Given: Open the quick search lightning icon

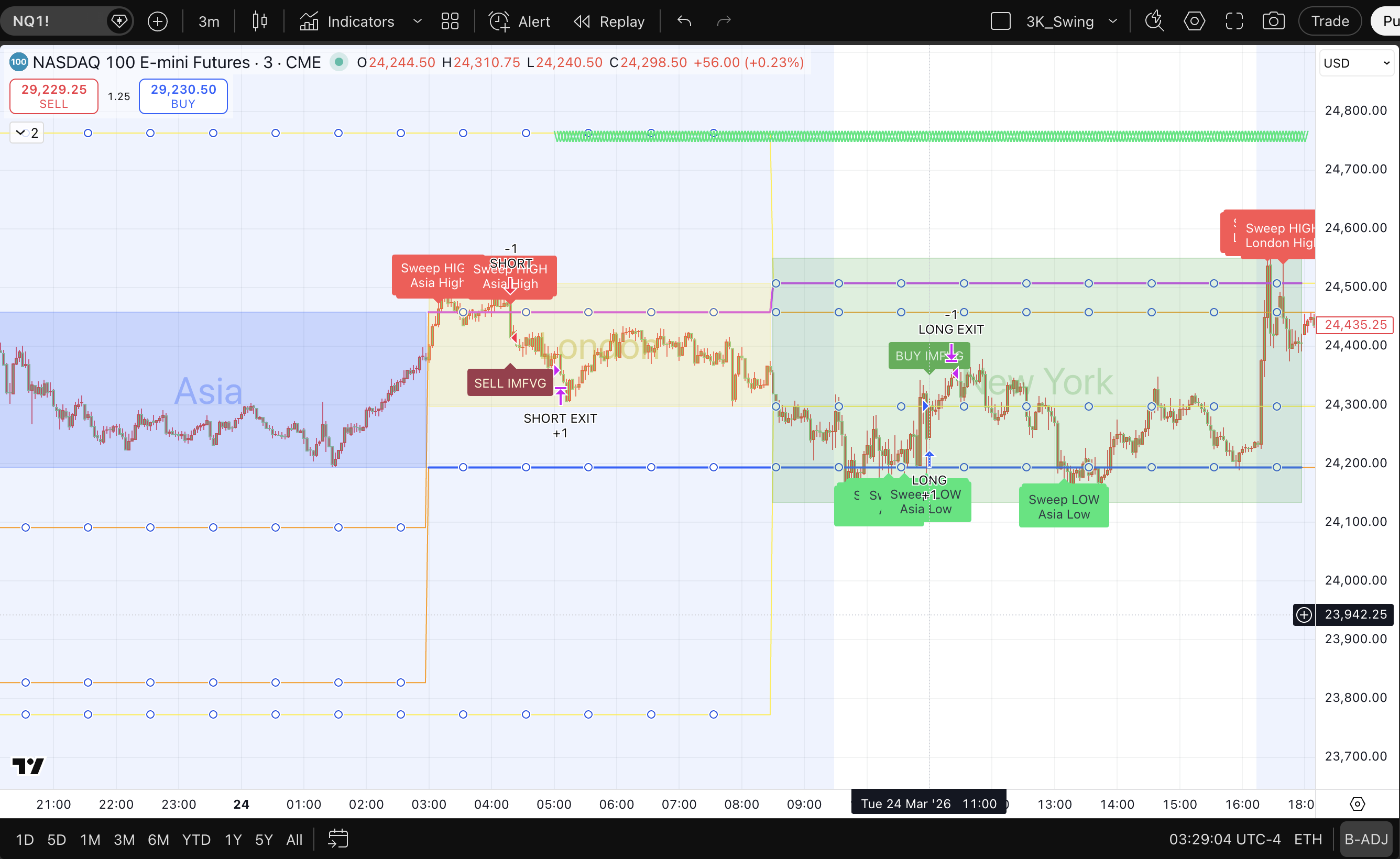Looking at the screenshot, I should [x=1155, y=21].
